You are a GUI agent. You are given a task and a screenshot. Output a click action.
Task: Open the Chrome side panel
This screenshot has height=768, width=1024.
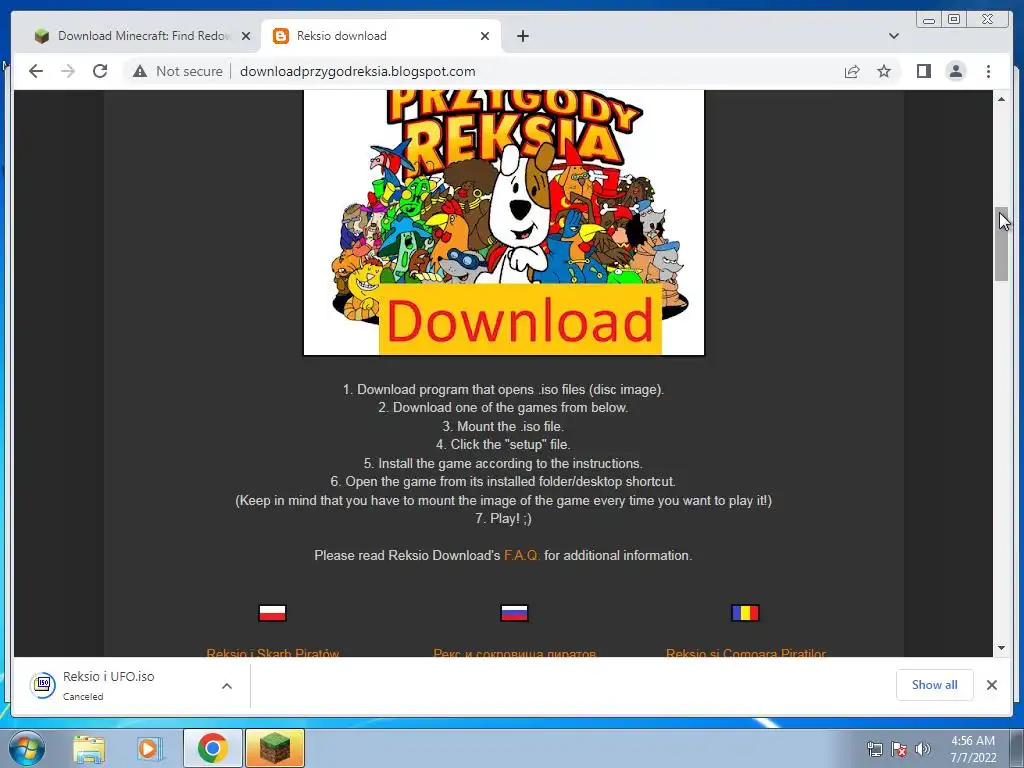point(923,71)
